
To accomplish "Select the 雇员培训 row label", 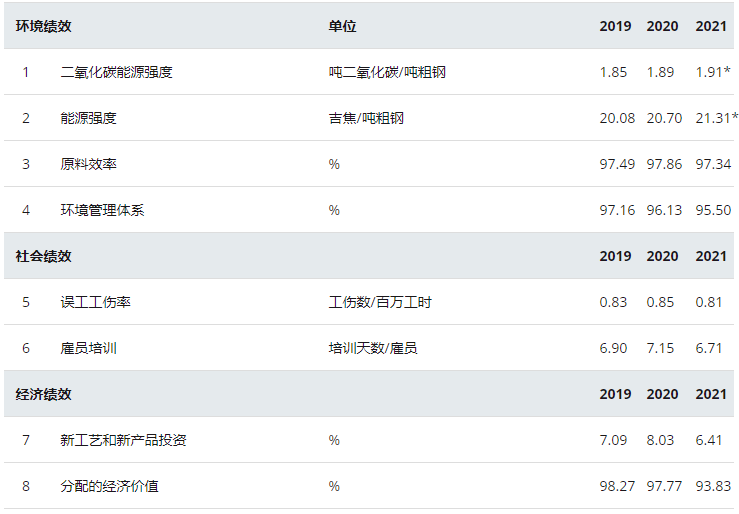I will (88, 348).
